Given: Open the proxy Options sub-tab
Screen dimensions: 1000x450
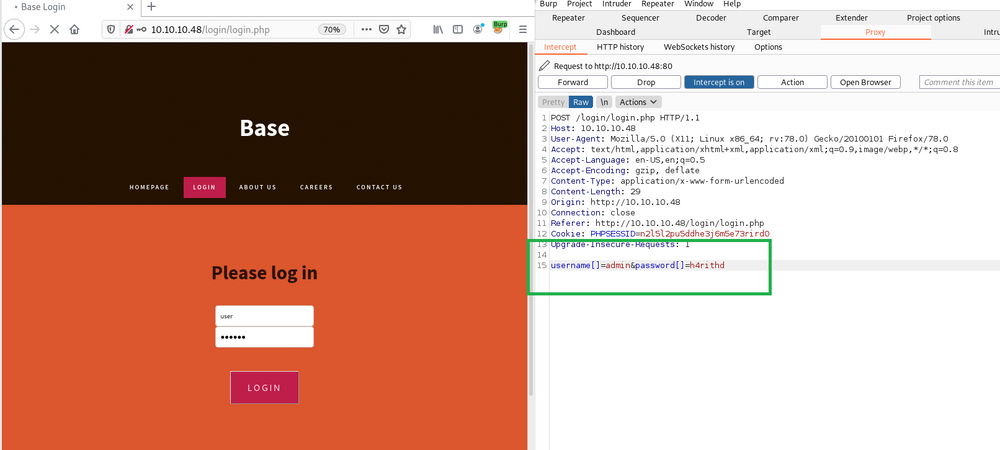Looking at the screenshot, I should tap(768, 47).
